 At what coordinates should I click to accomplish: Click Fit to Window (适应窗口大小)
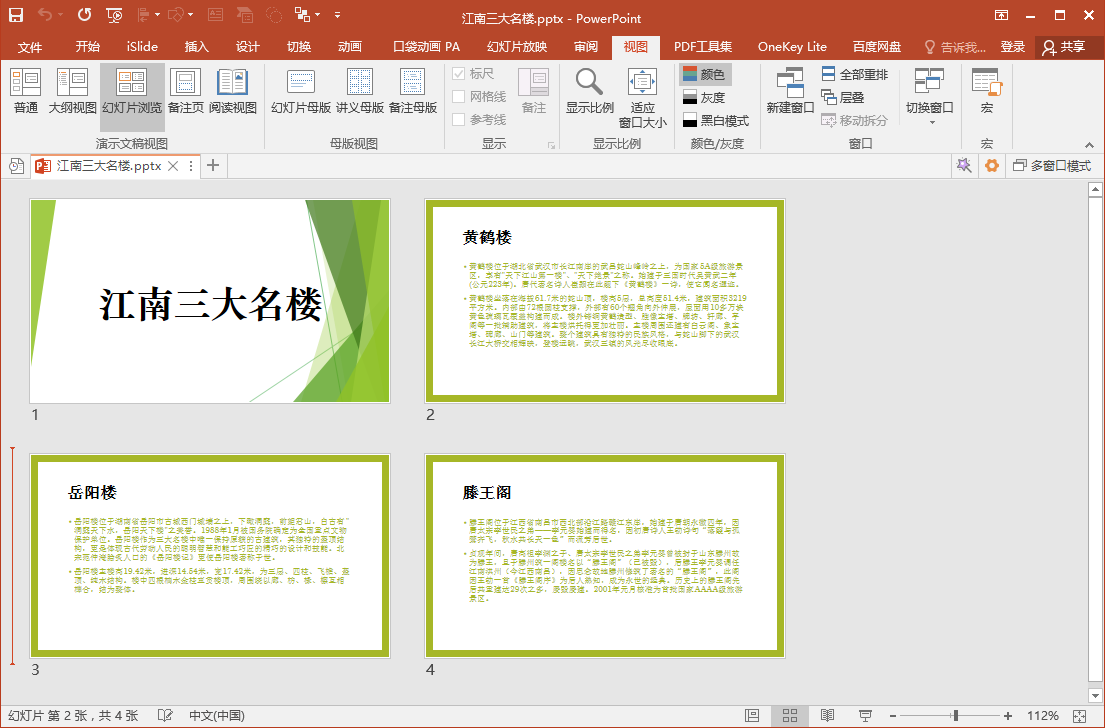(x=642, y=98)
